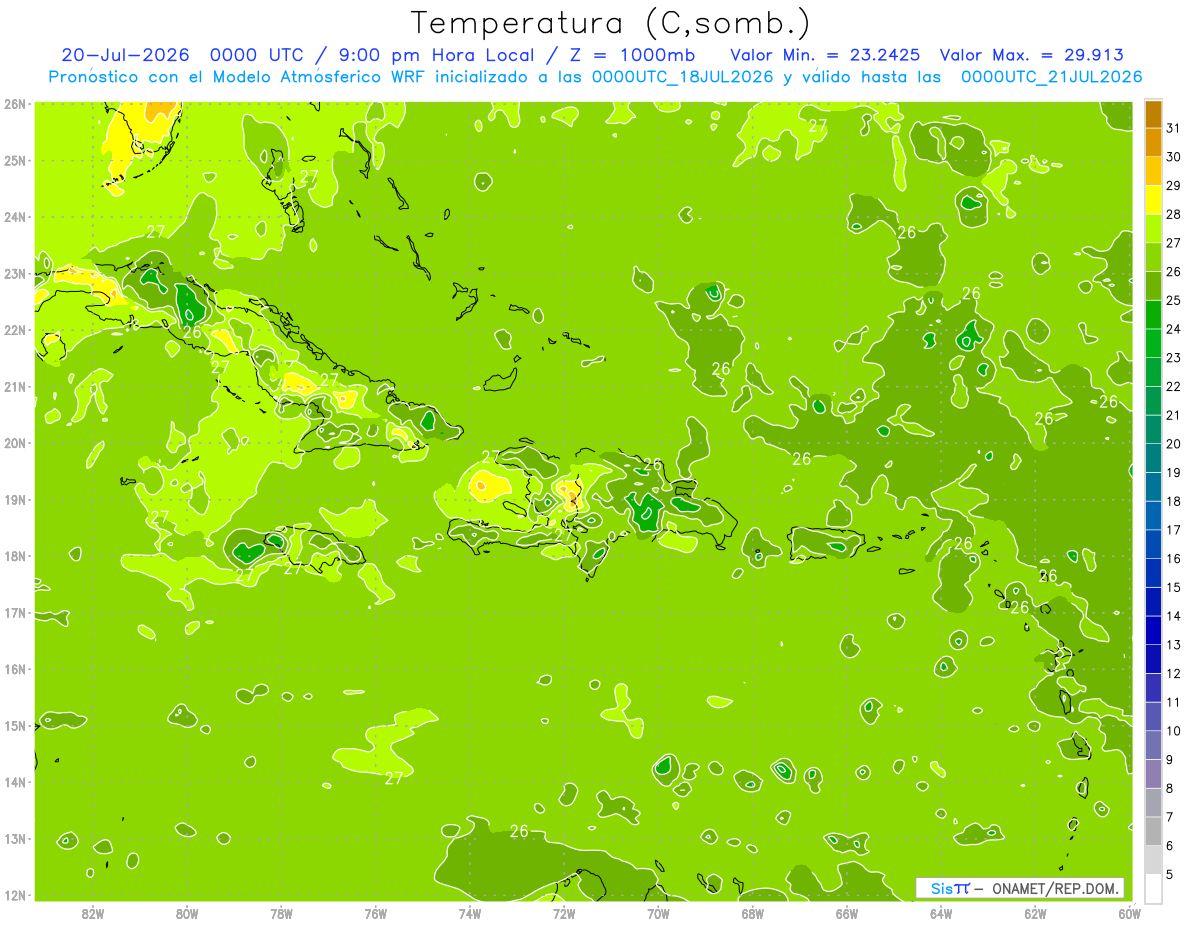
Task: Click the 70W longitude axis label
Action: tap(658, 913)
